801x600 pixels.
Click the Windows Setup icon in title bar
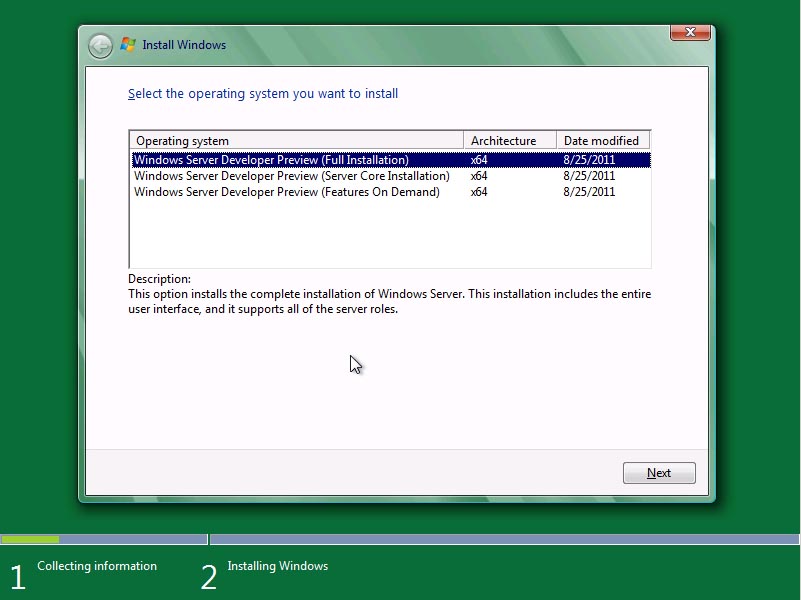(128, 45)
